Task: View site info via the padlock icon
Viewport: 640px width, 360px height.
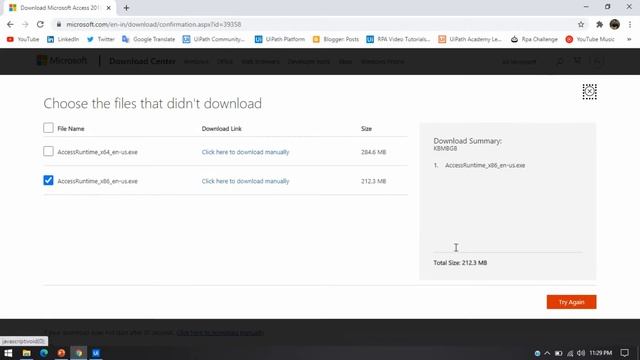Action: 59,24
